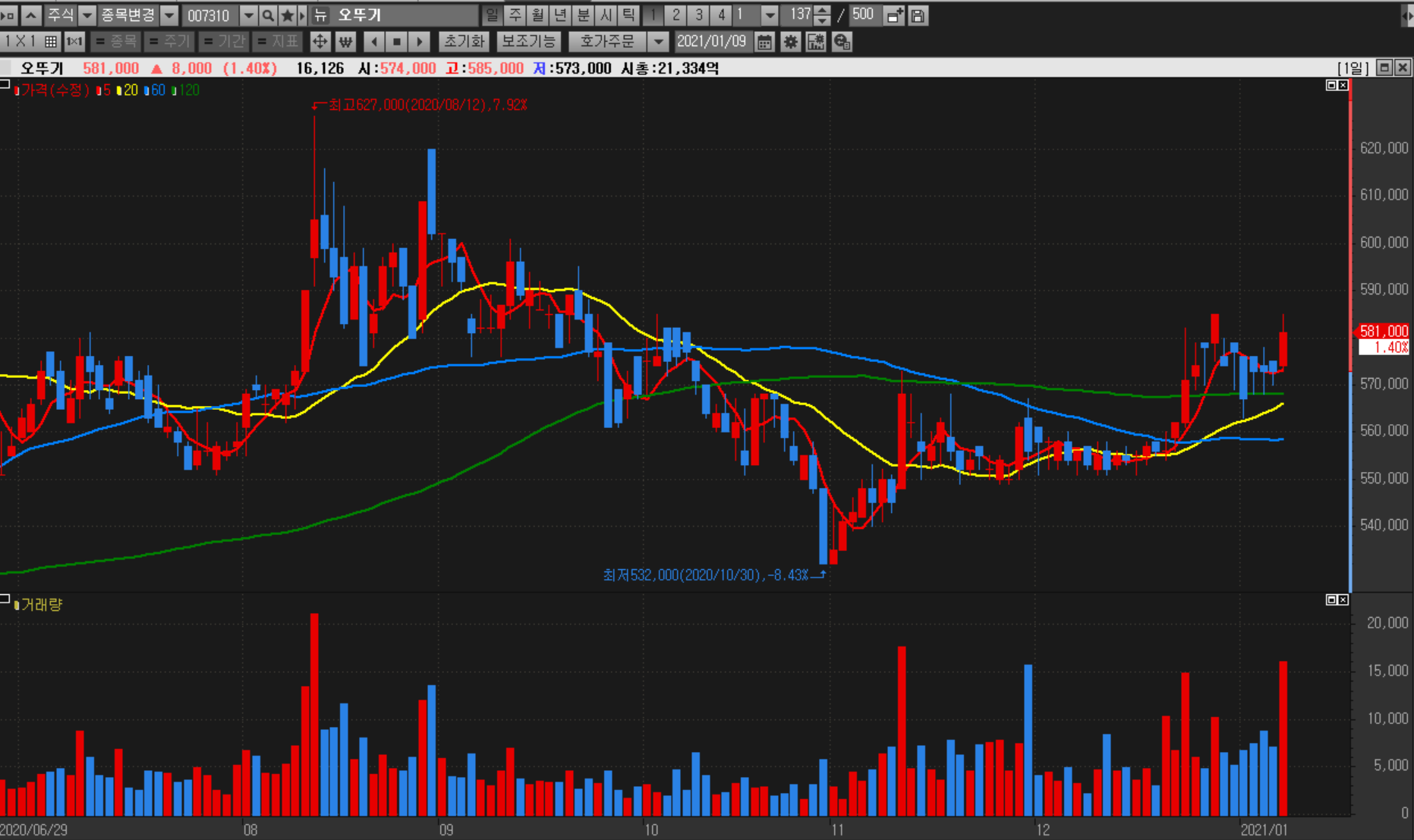Close the price chart pane with the X icon

tap(1343, 85)
